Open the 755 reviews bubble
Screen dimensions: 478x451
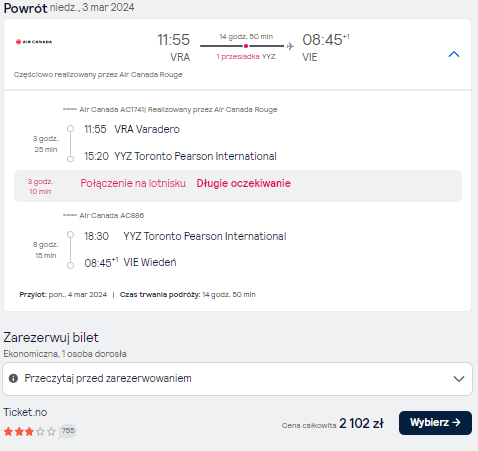pos(68,431)
